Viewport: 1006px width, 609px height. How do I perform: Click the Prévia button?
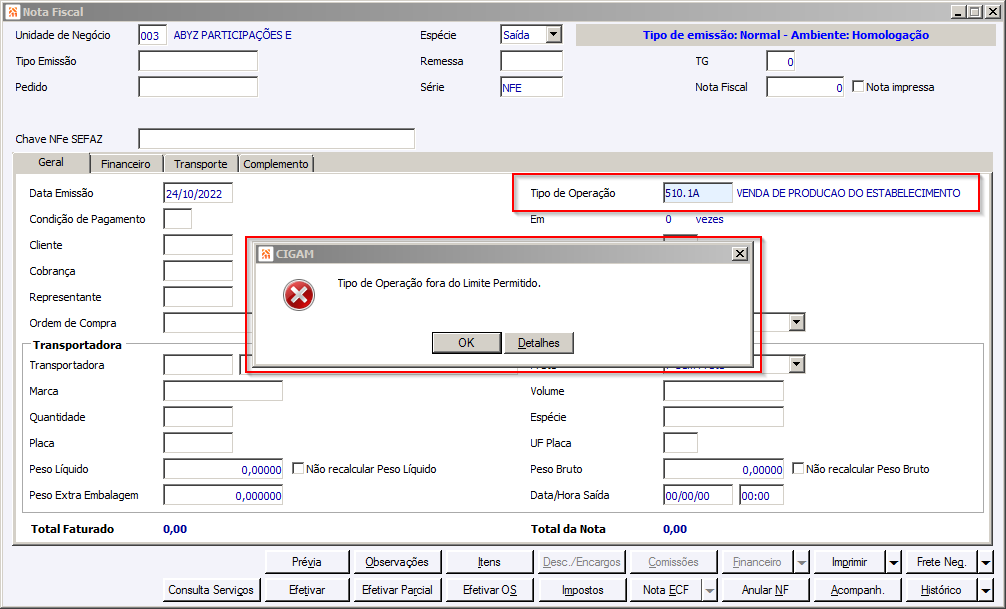(307, 562)
